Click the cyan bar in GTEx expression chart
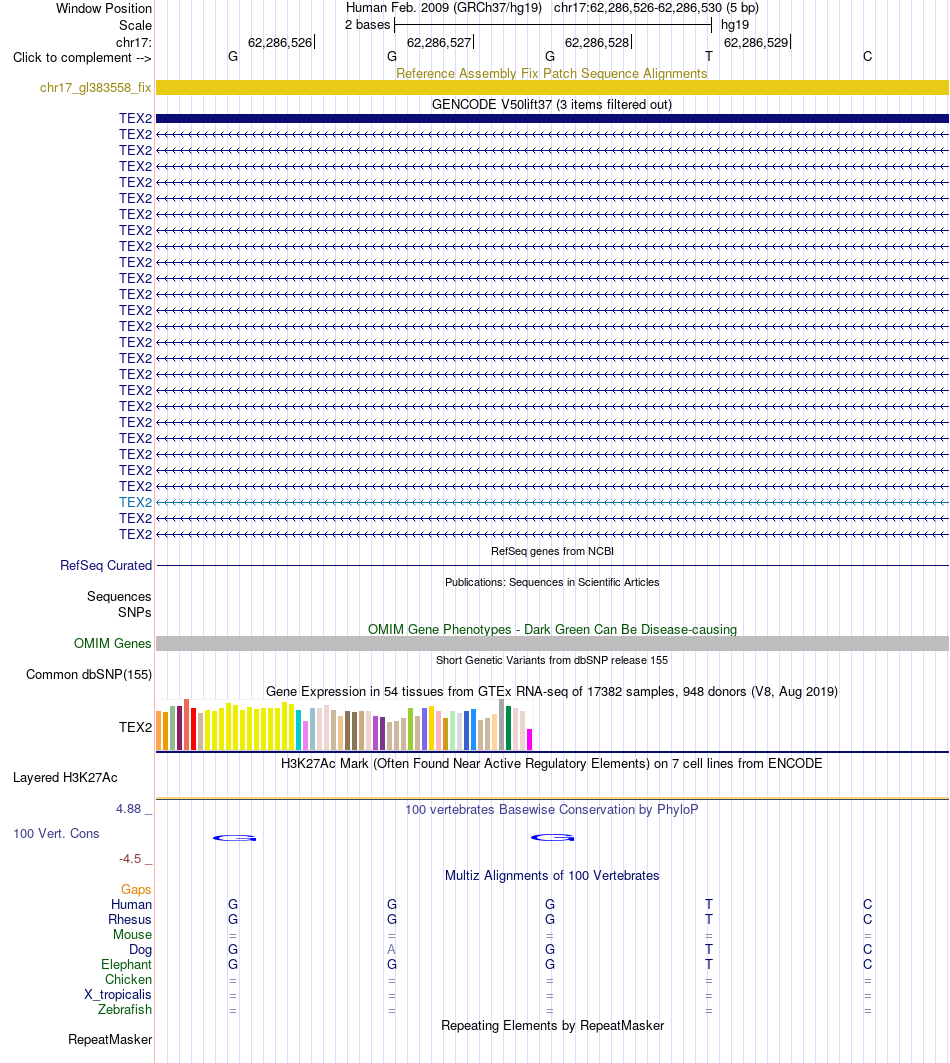This screenshot has height=1063, width=950. [298, 730]
